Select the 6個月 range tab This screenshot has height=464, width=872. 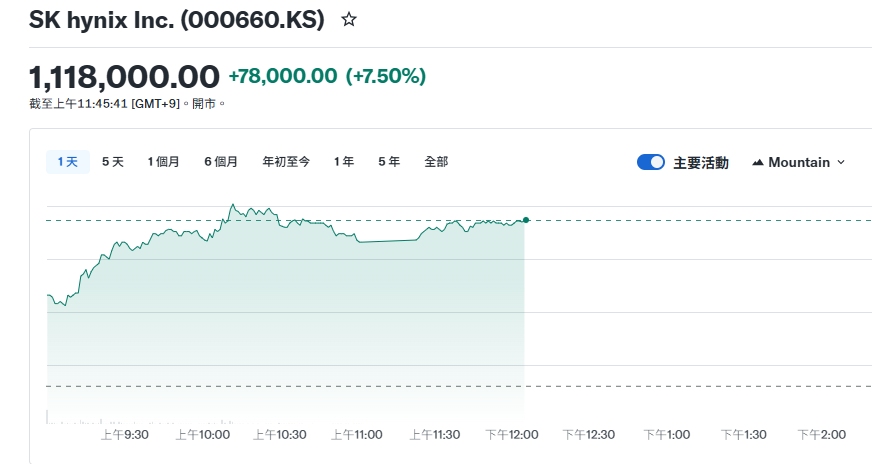221,162
